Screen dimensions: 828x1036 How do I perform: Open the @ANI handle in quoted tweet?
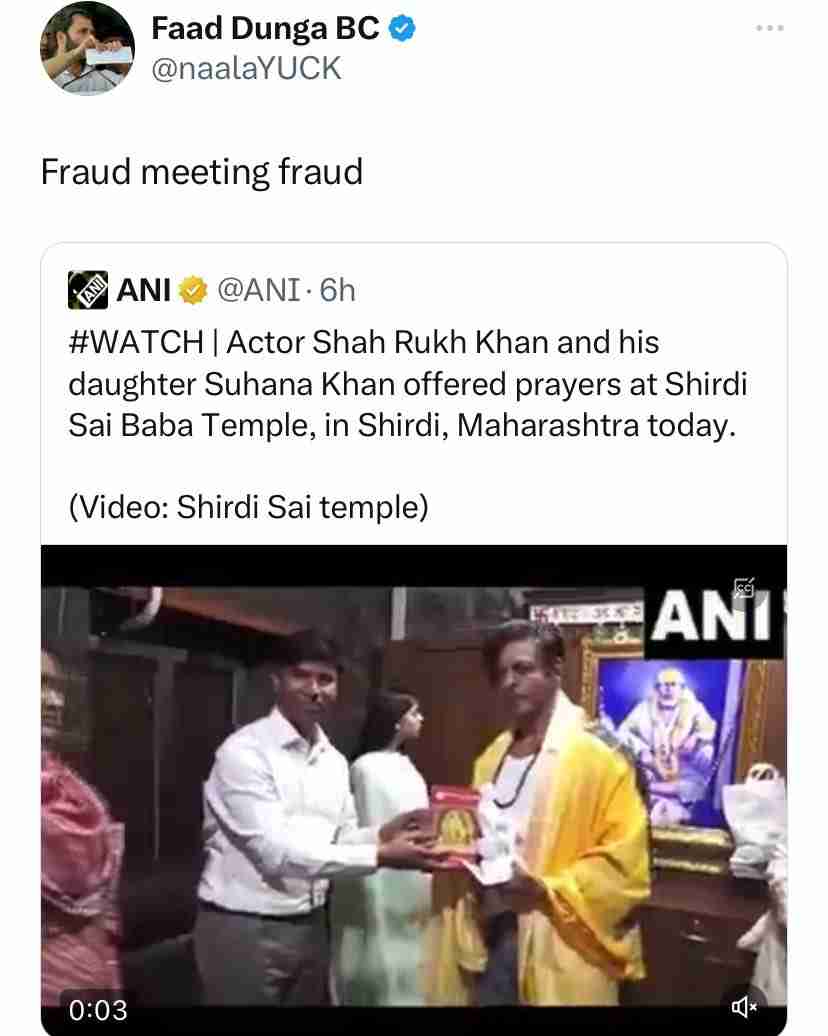258,290
